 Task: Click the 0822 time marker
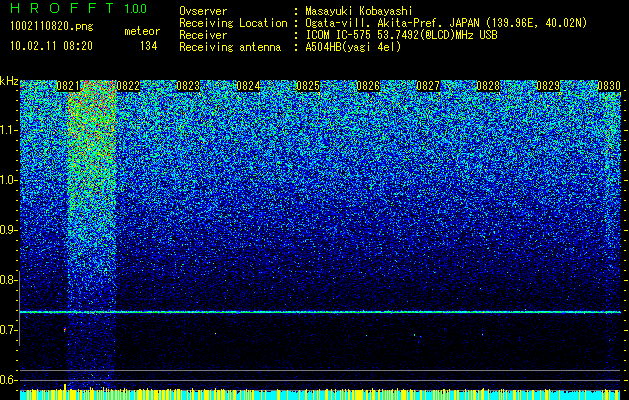(x=128, y=86)
